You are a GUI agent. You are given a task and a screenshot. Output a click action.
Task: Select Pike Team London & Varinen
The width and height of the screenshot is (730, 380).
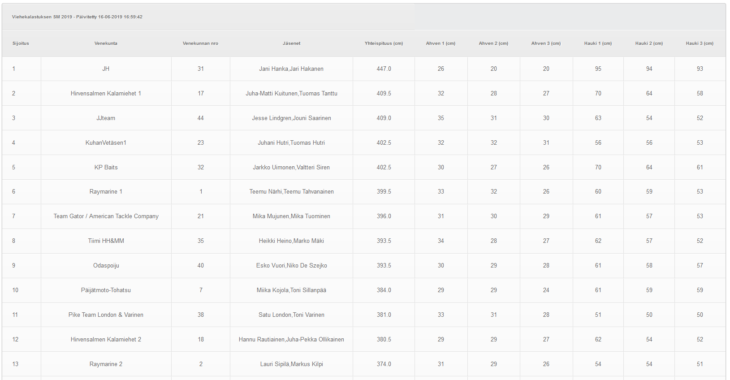106,315
